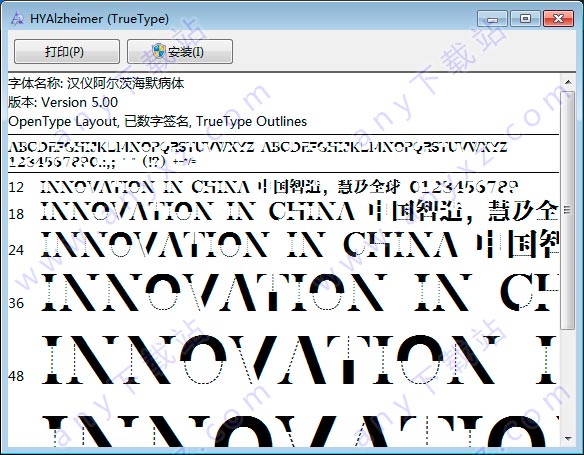The height and width of the screenshot is (455, 584).
Task: Click the alphabet character preview row
Action: tap(258, 147)
